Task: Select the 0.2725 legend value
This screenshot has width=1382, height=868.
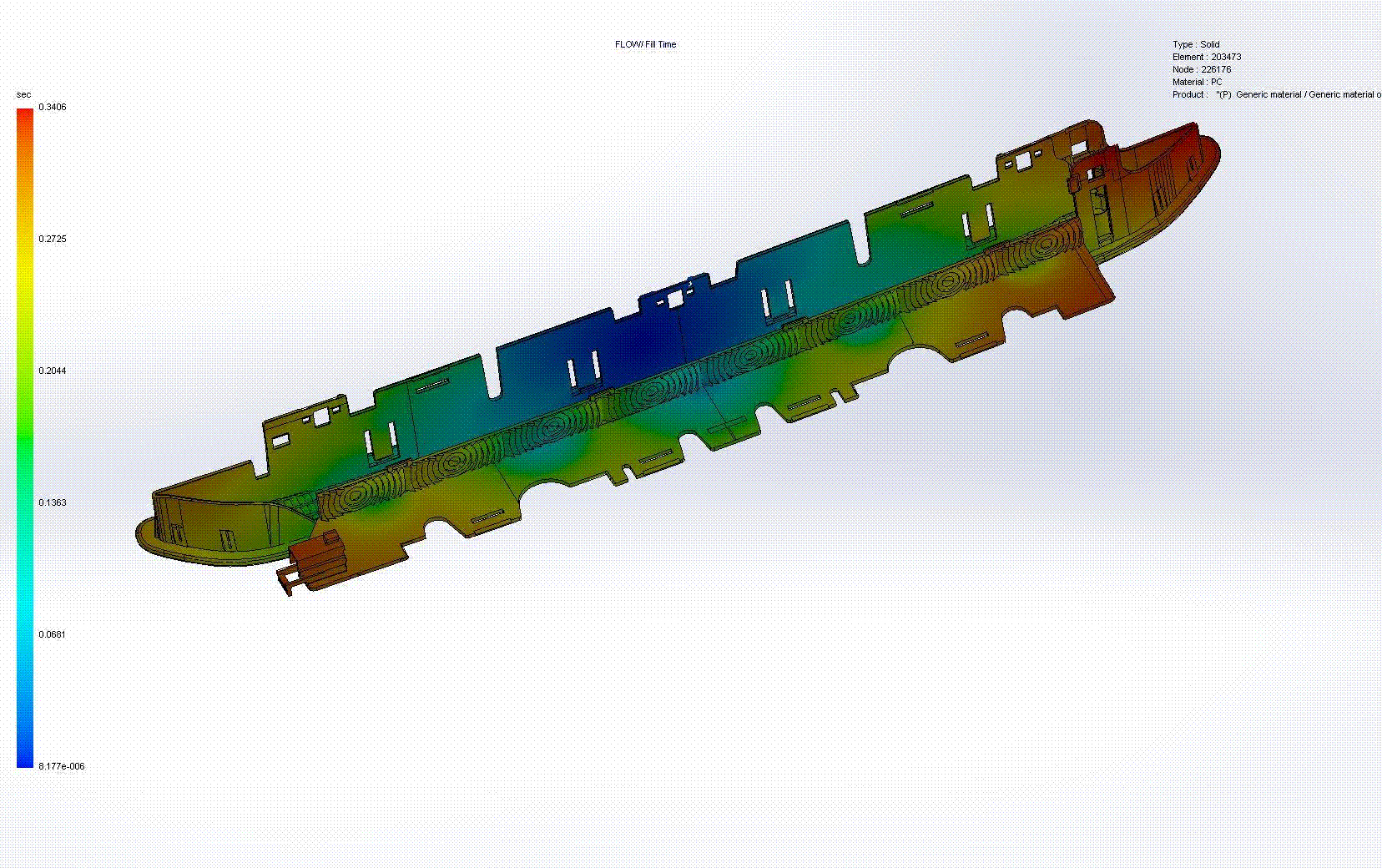Action: point(53,239)
